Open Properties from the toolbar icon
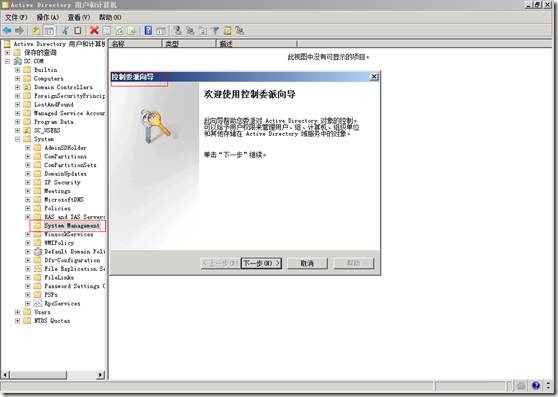The image size is (558, 397). click(107, 31)
